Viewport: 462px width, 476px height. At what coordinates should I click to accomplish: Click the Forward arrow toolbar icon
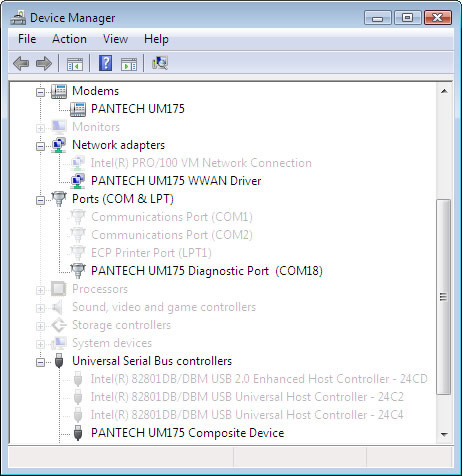point(44,63)
